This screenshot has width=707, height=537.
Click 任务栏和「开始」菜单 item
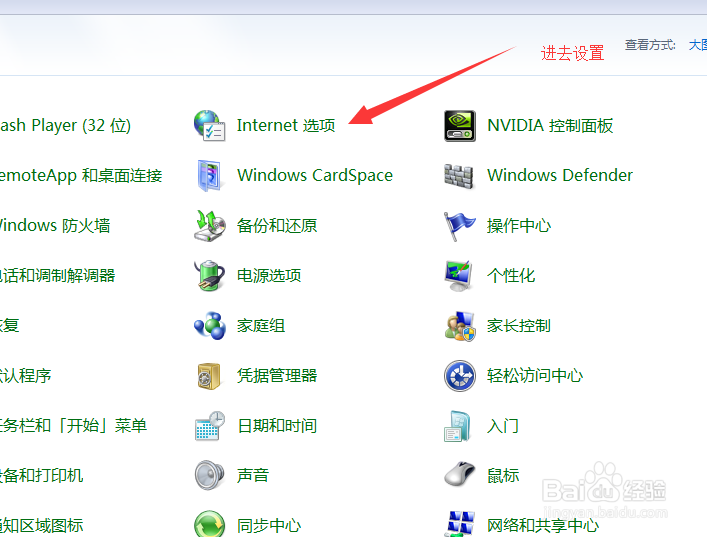tap(73, 426)
